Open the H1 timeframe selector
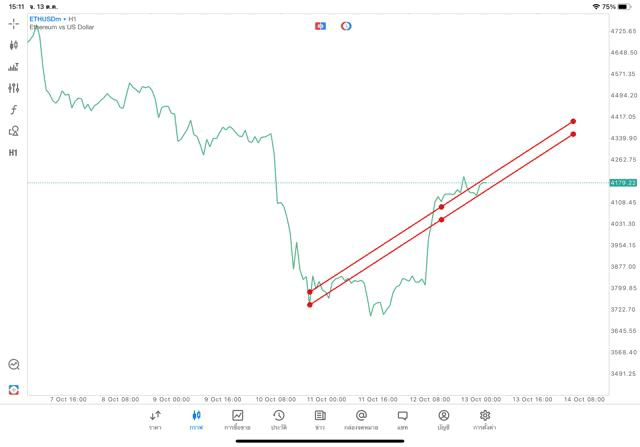Image resolution: width=640 pixels, height=447 pixels. pos(13,153)
